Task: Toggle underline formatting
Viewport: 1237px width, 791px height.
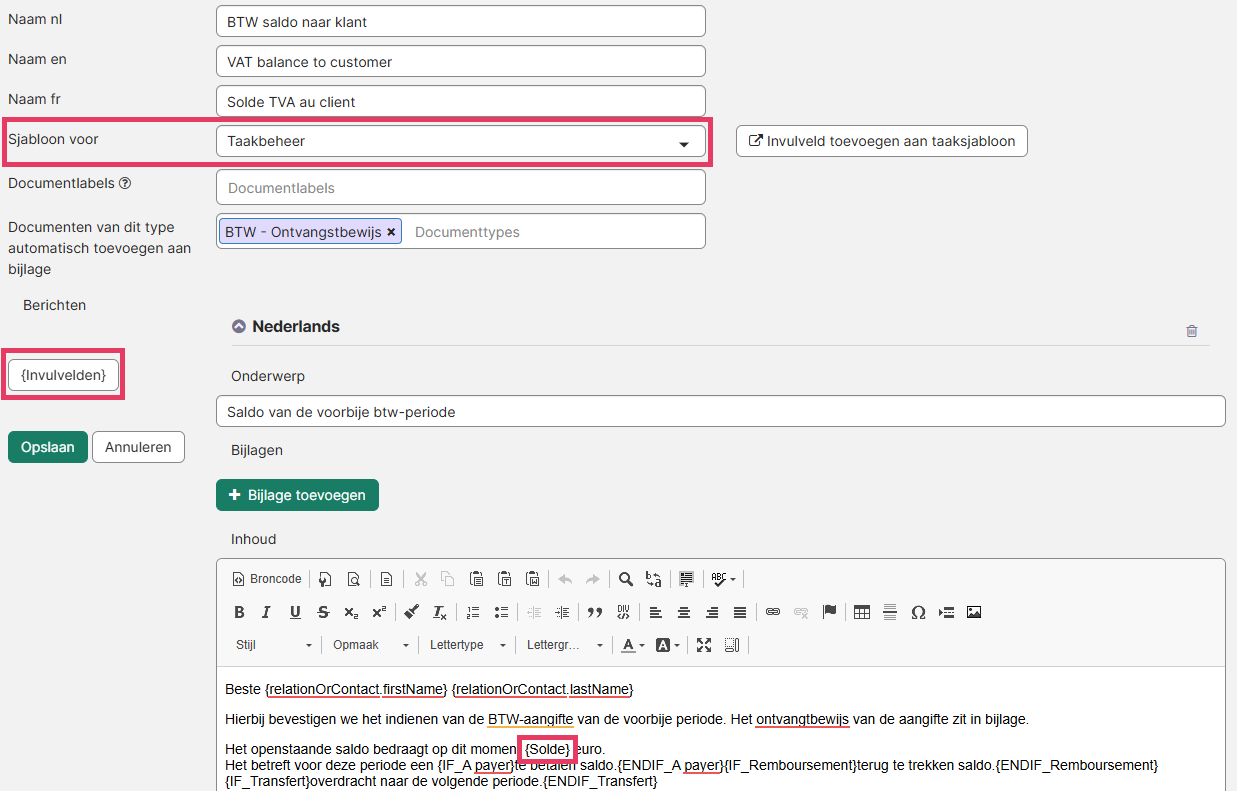Action: pyautogui.click(x=295, y=612)
